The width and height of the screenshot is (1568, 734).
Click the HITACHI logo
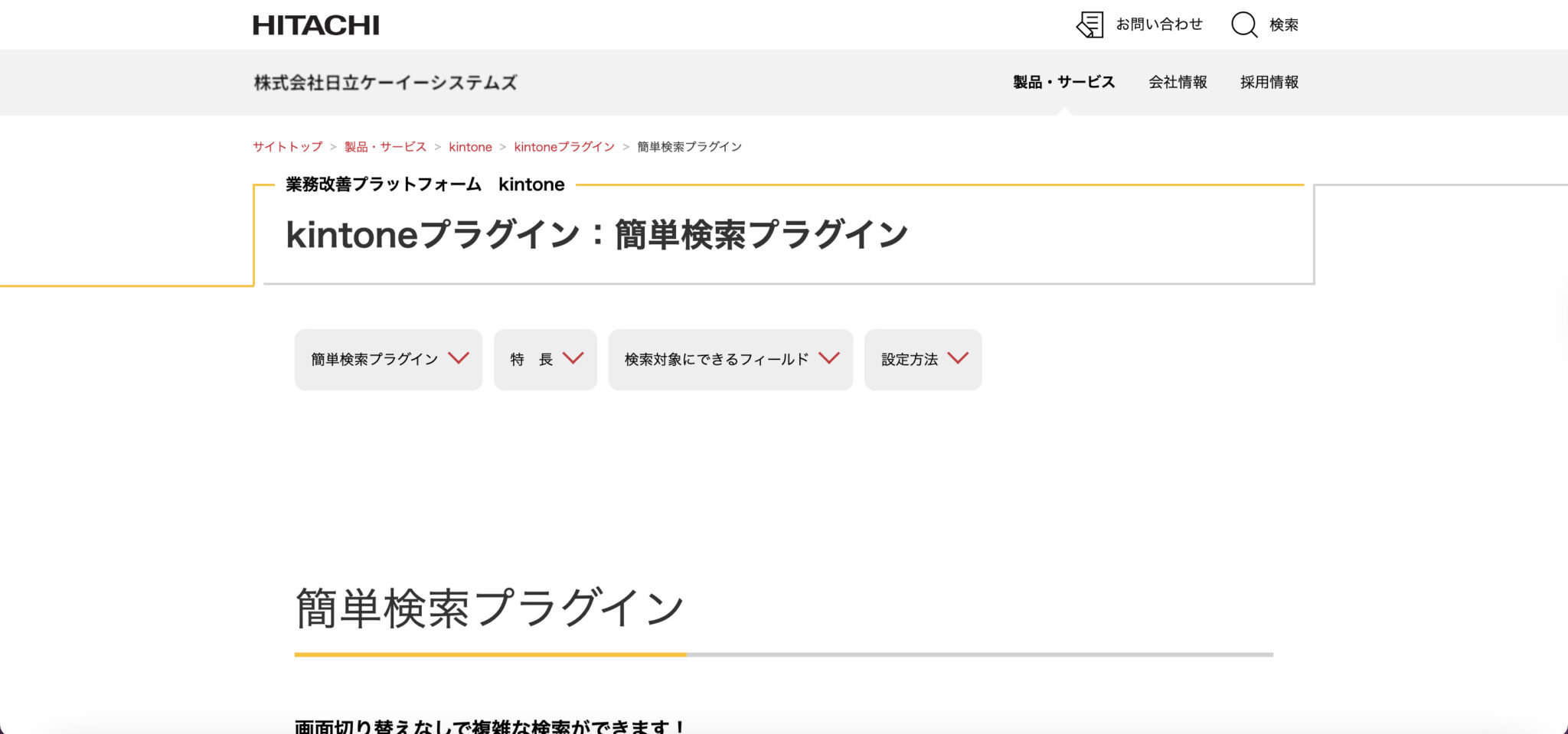[316, 24]
